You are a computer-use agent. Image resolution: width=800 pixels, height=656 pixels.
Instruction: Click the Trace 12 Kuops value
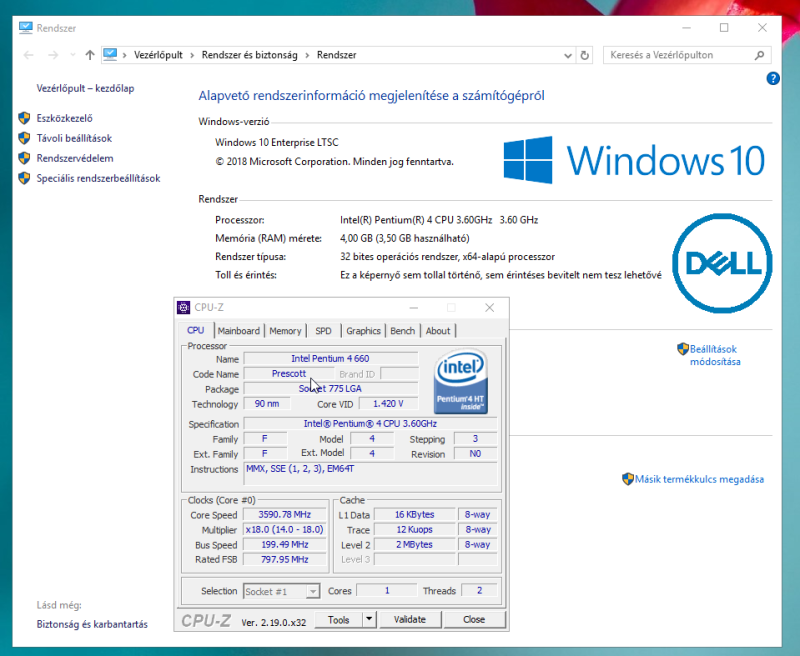pos(414,529)
